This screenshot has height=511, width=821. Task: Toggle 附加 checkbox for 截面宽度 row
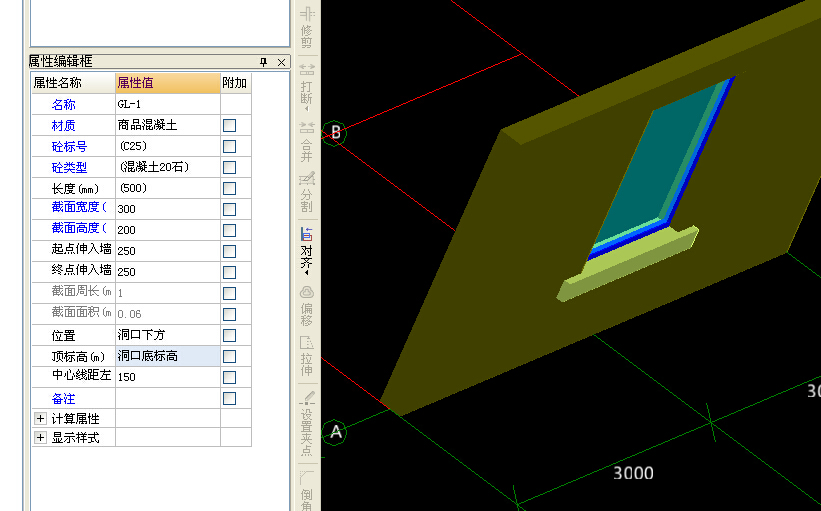[x=229, y=209]
